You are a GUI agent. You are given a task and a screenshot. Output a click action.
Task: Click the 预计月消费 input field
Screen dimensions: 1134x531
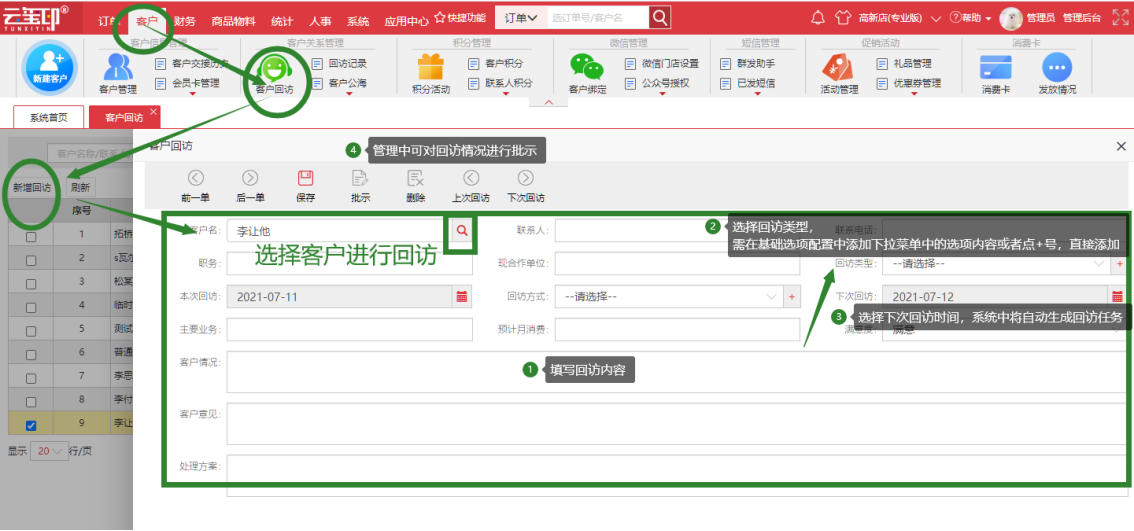click(x=678, y=329)
